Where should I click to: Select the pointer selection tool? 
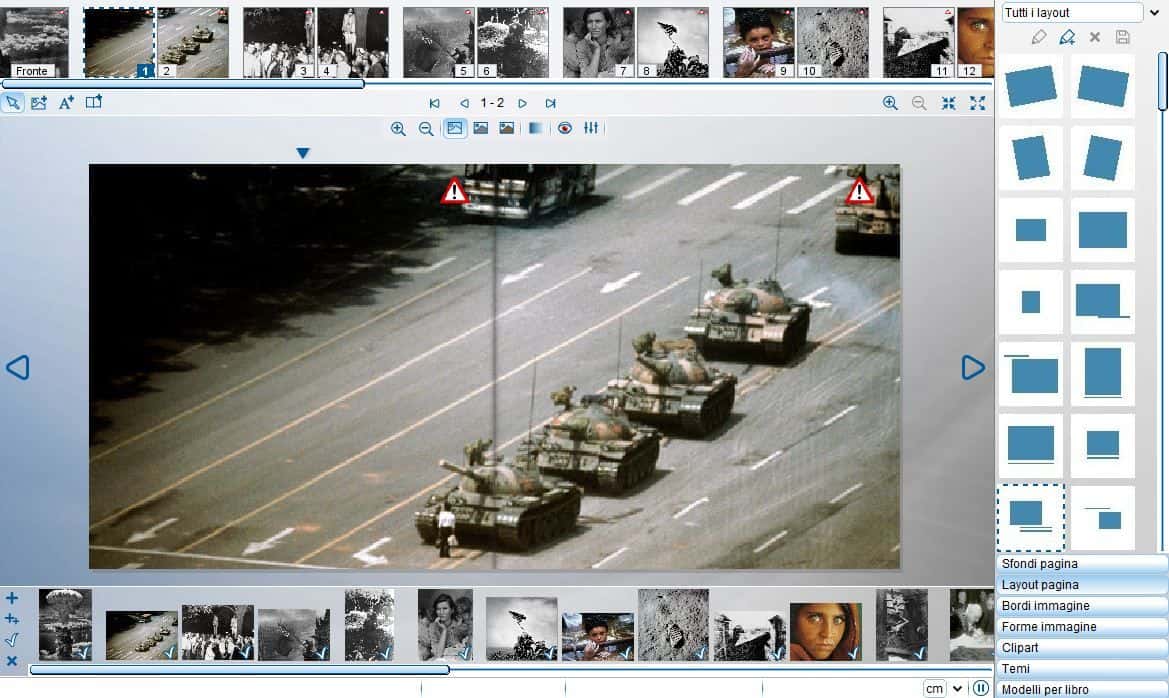point(13,103)
